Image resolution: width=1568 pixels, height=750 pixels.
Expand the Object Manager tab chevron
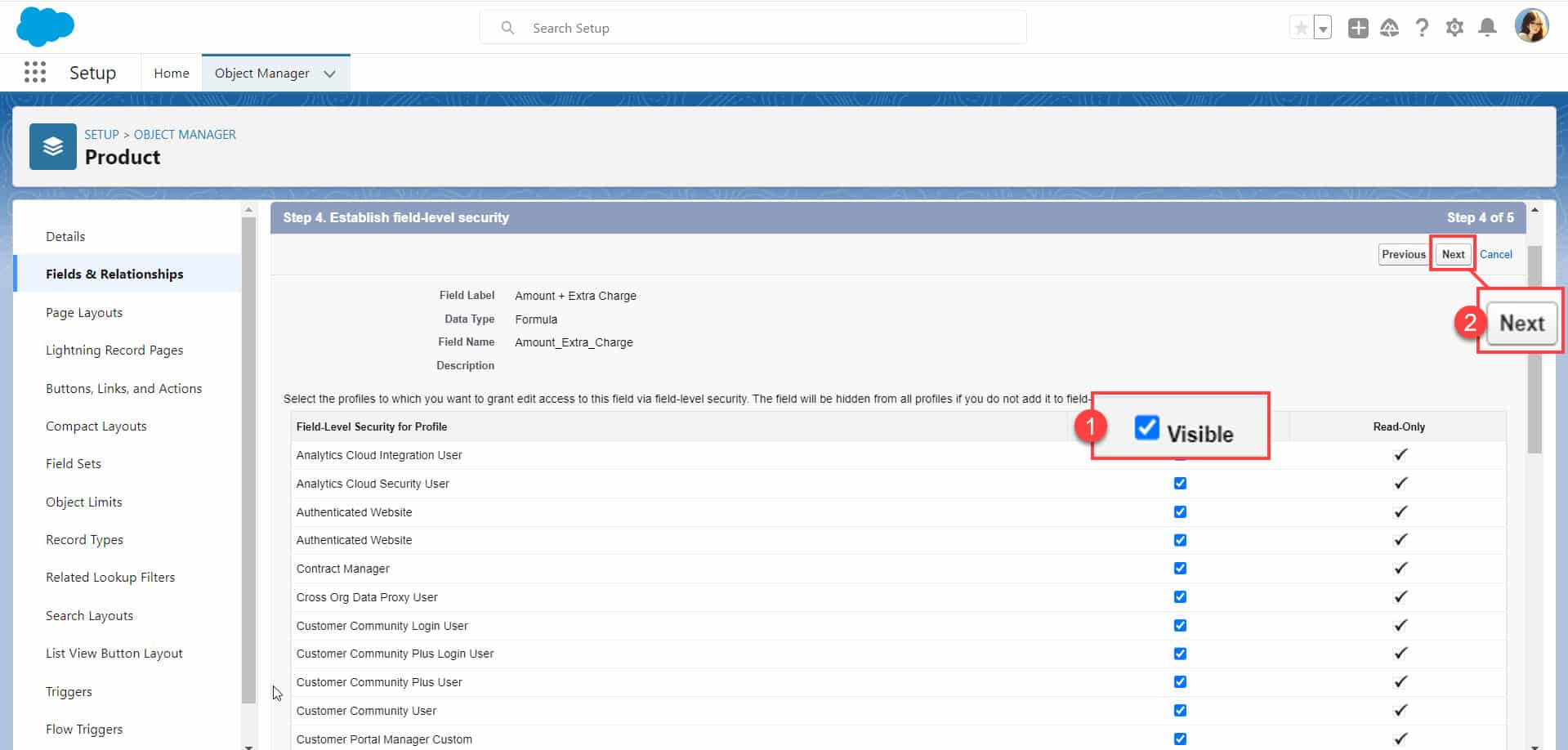(x=329, y=74)
